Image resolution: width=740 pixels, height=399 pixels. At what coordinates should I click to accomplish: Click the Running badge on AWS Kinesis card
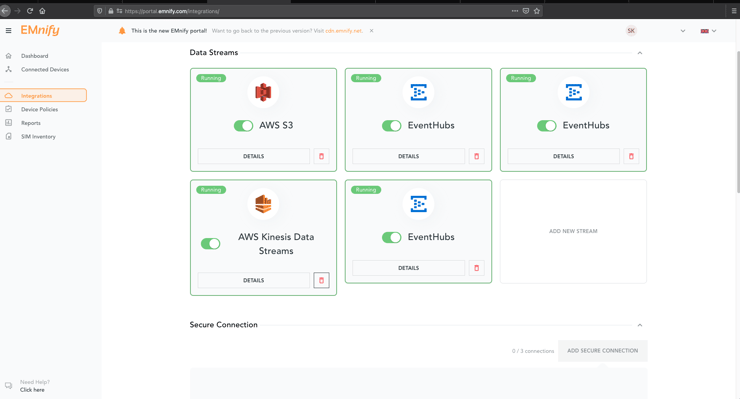(x=211, y=190)
